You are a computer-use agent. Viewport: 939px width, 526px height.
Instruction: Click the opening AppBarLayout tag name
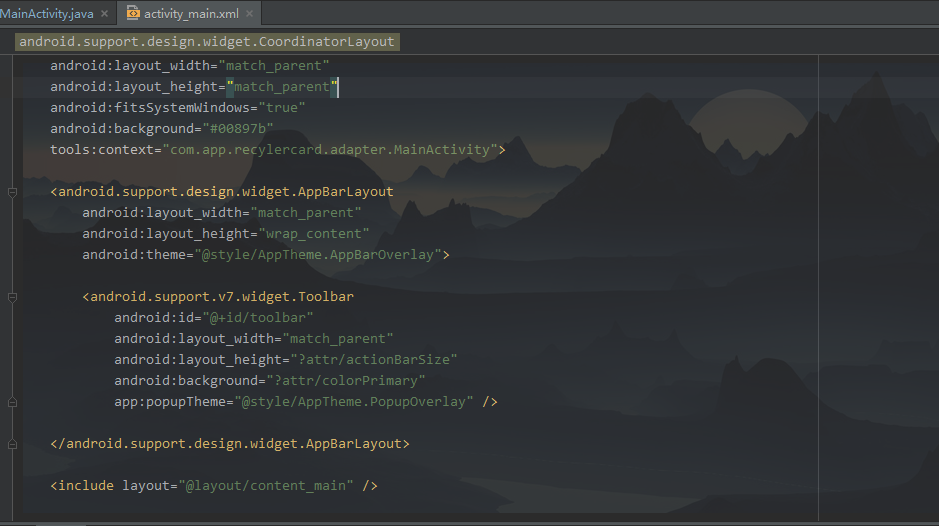(x=226, y=192)
